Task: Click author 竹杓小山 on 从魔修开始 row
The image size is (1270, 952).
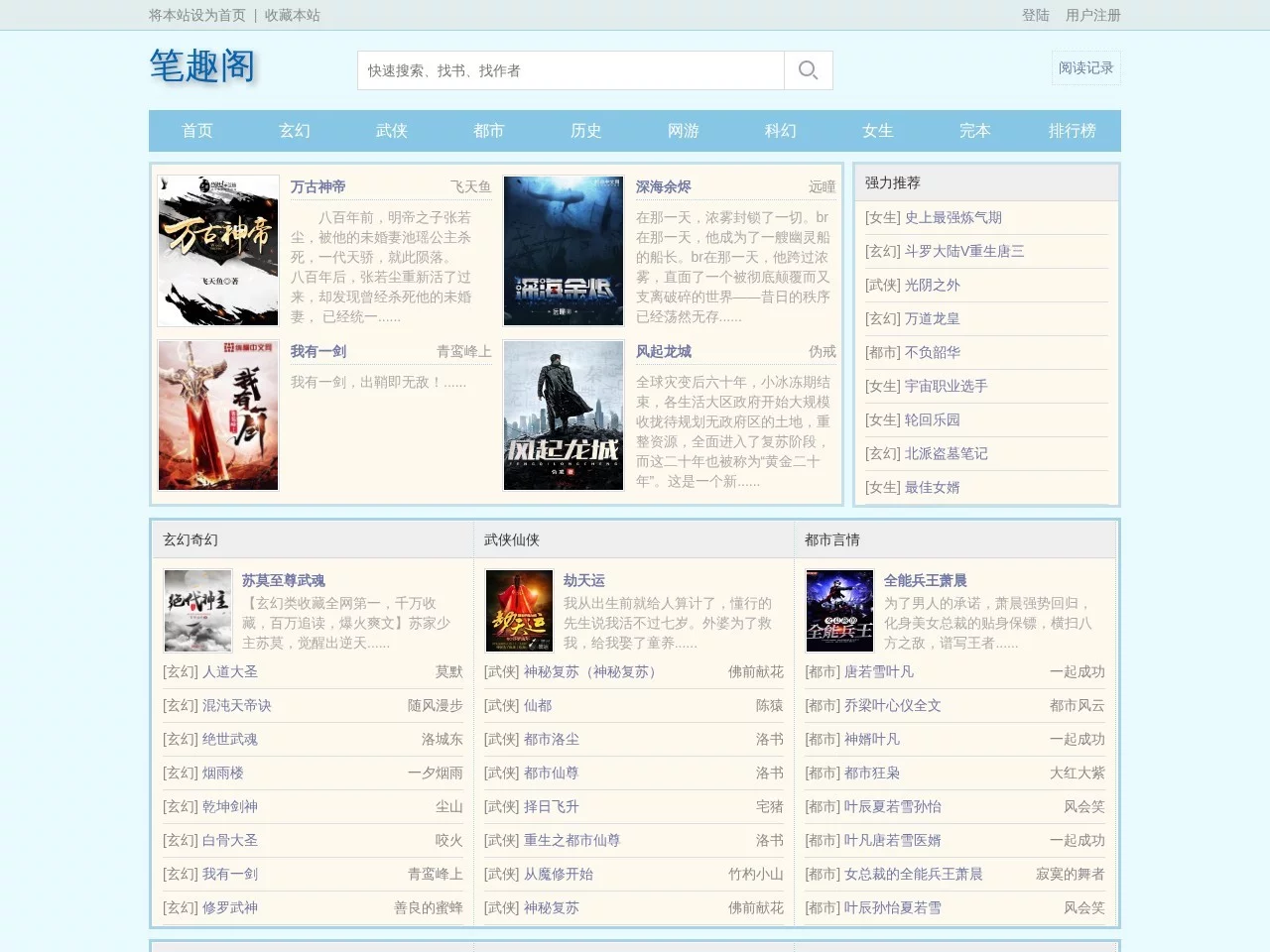Action: (x=756, y=874)
